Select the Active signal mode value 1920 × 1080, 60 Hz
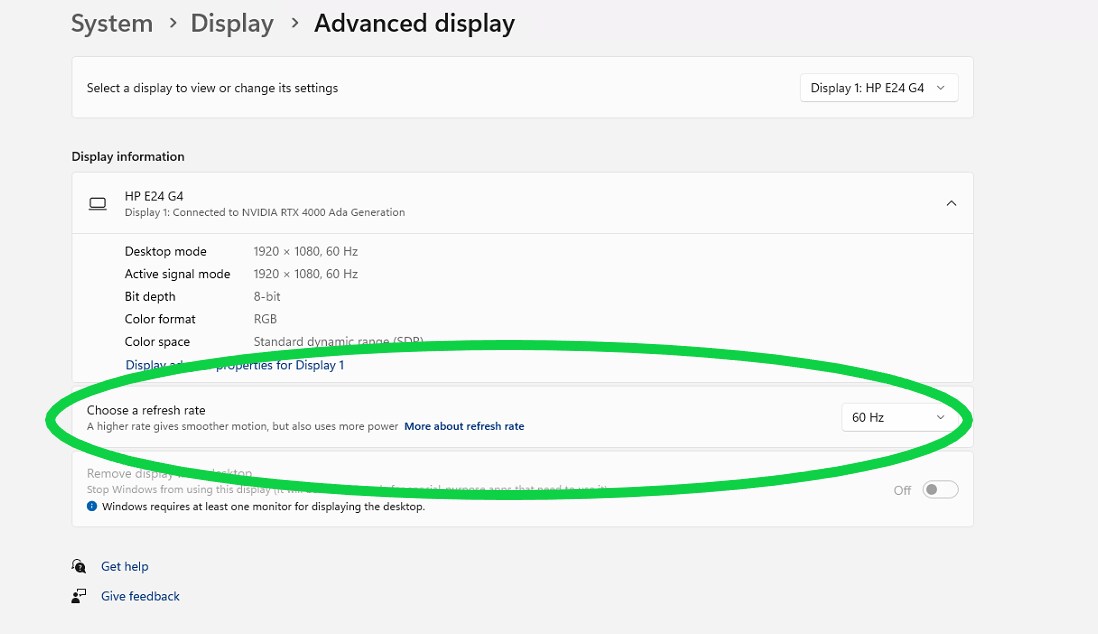The width and height of the screenshot is (1098, 634). [305, 274]
